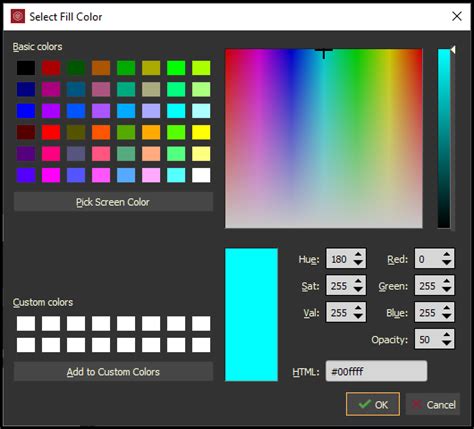This screenshot has height=429, width=474.
Task: Choose the slate gray-purple basic swatch
Action: pos(76,154)
